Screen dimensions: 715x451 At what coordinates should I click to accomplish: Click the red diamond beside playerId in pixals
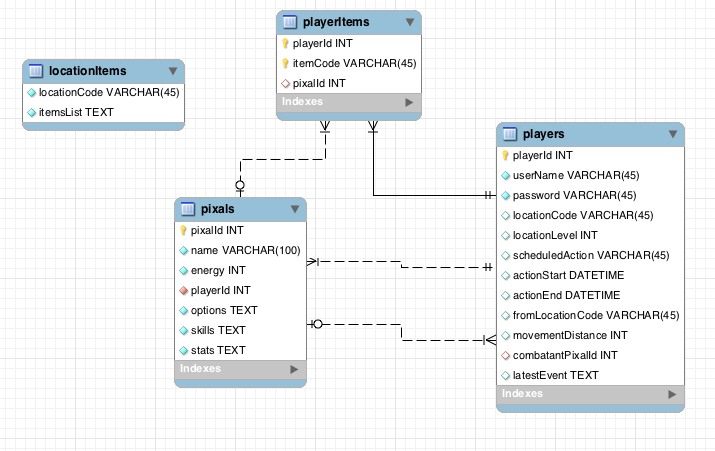click(x=183, y=290)
